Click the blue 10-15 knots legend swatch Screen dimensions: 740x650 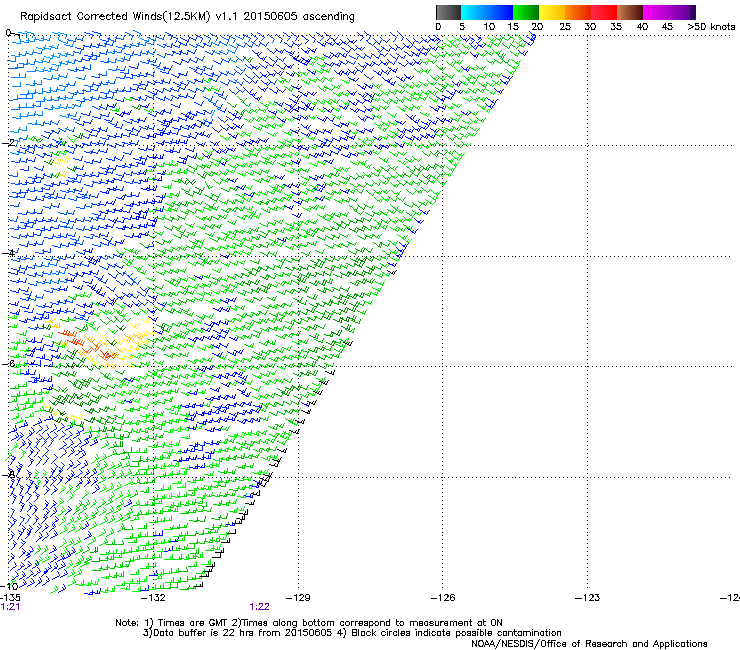click(500, 12)
